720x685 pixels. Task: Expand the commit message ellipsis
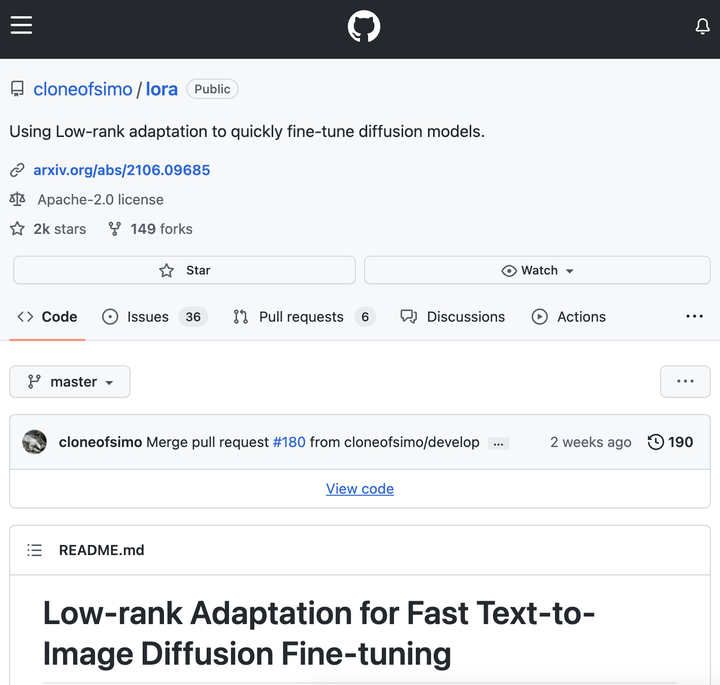point(498,443)
